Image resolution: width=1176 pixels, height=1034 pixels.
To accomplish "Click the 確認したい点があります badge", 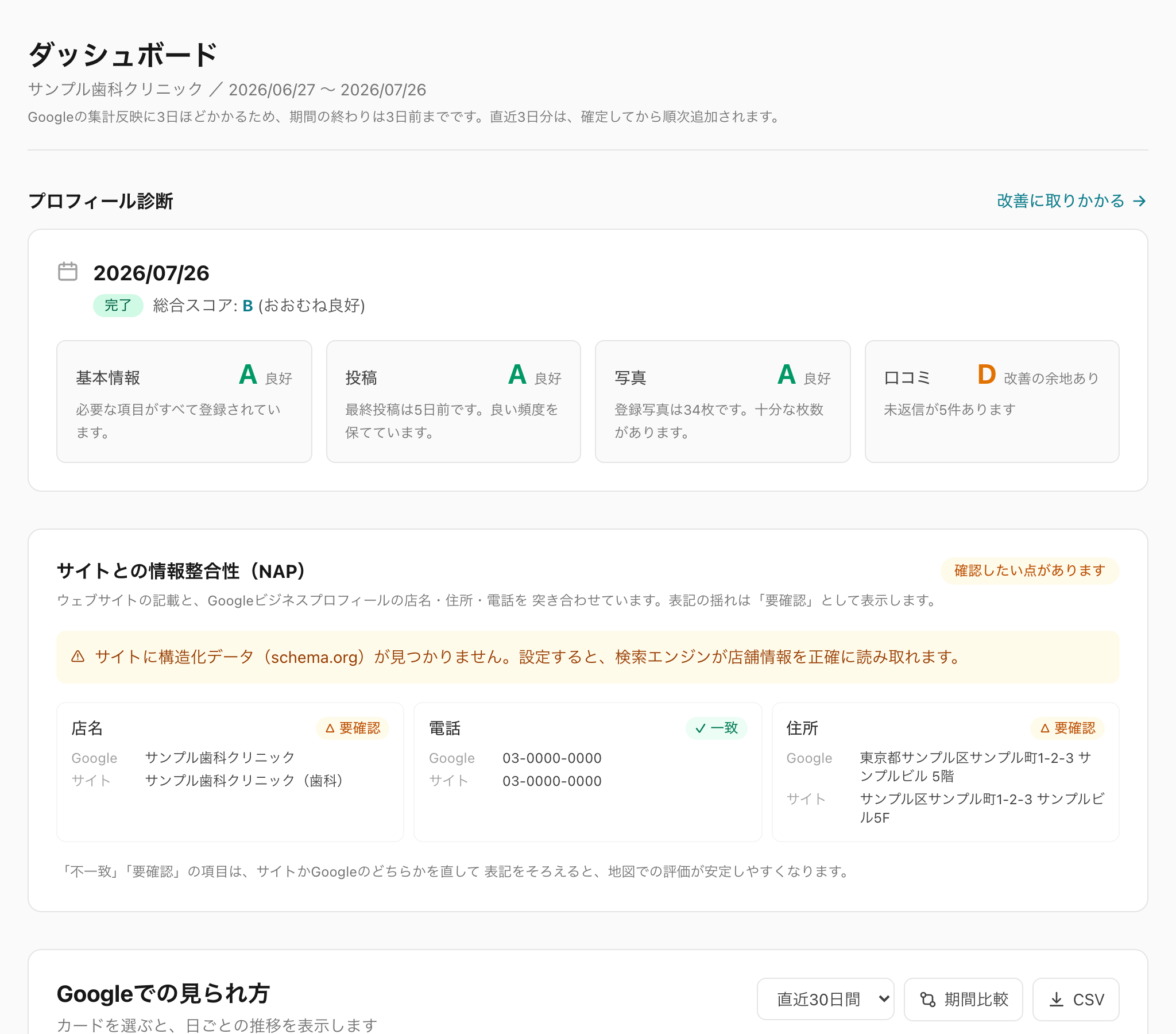I will click(1030, 570).
